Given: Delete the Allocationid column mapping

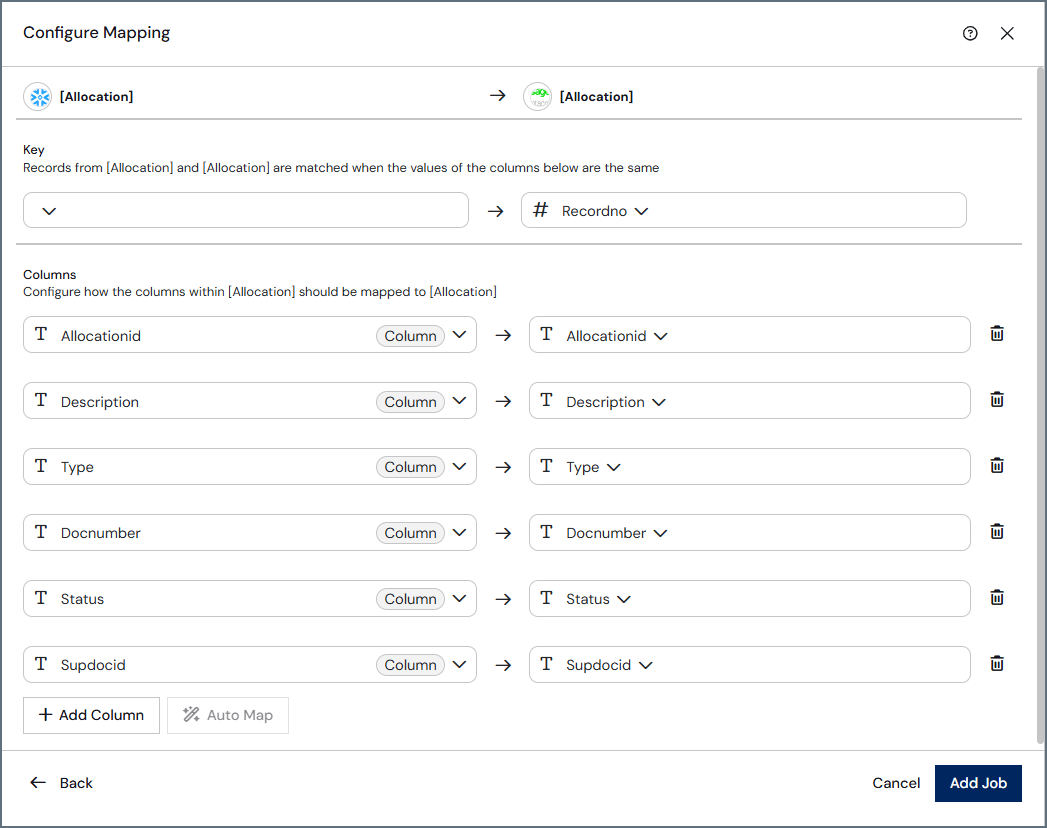Looking at the screenshot, I should (996, 334).
